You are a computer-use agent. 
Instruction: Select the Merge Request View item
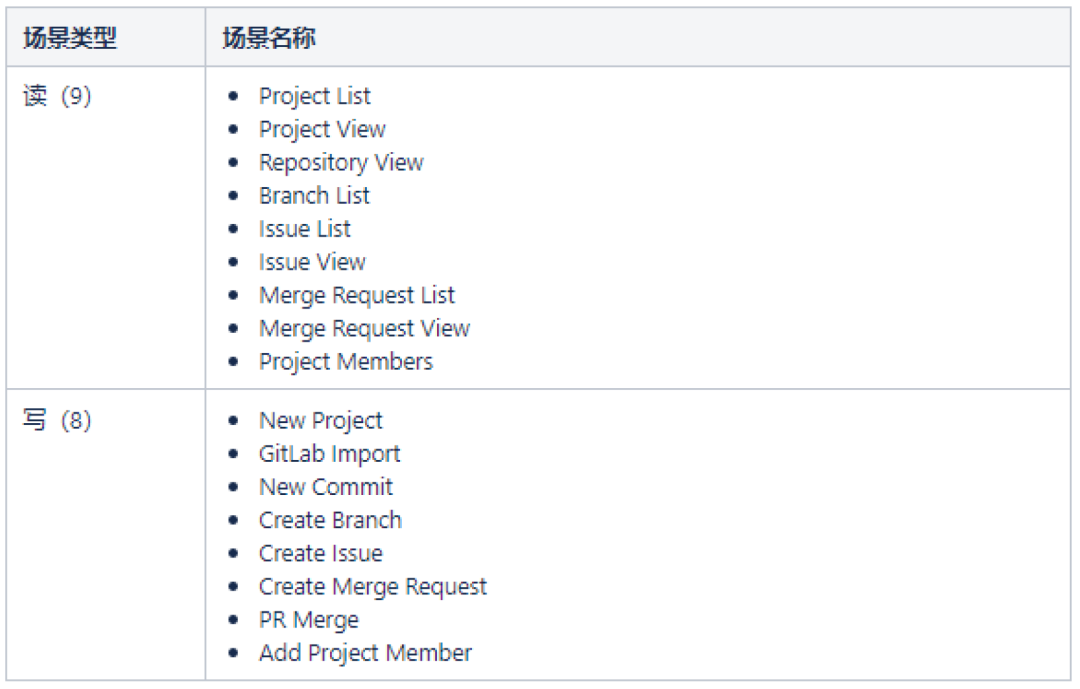(x=364, y=328)
